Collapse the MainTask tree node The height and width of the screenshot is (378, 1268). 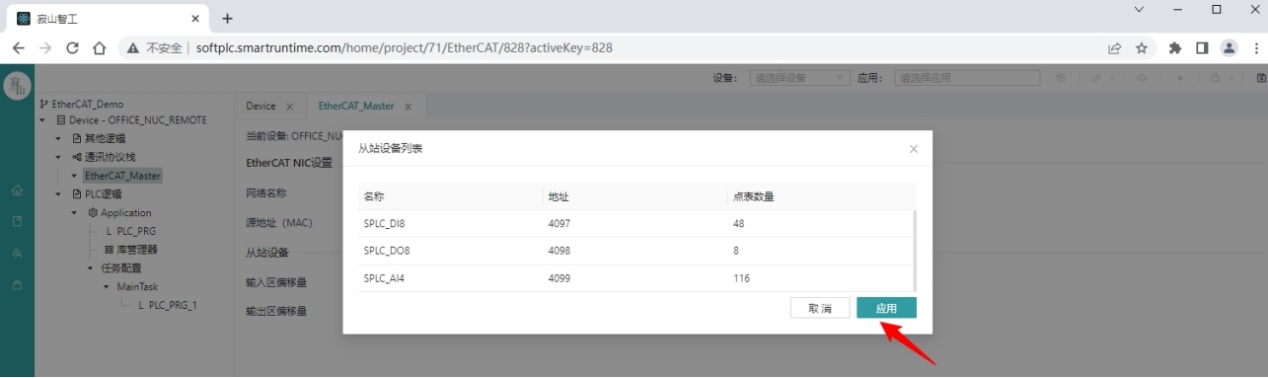pyautogui.click(x=106, y=287)
